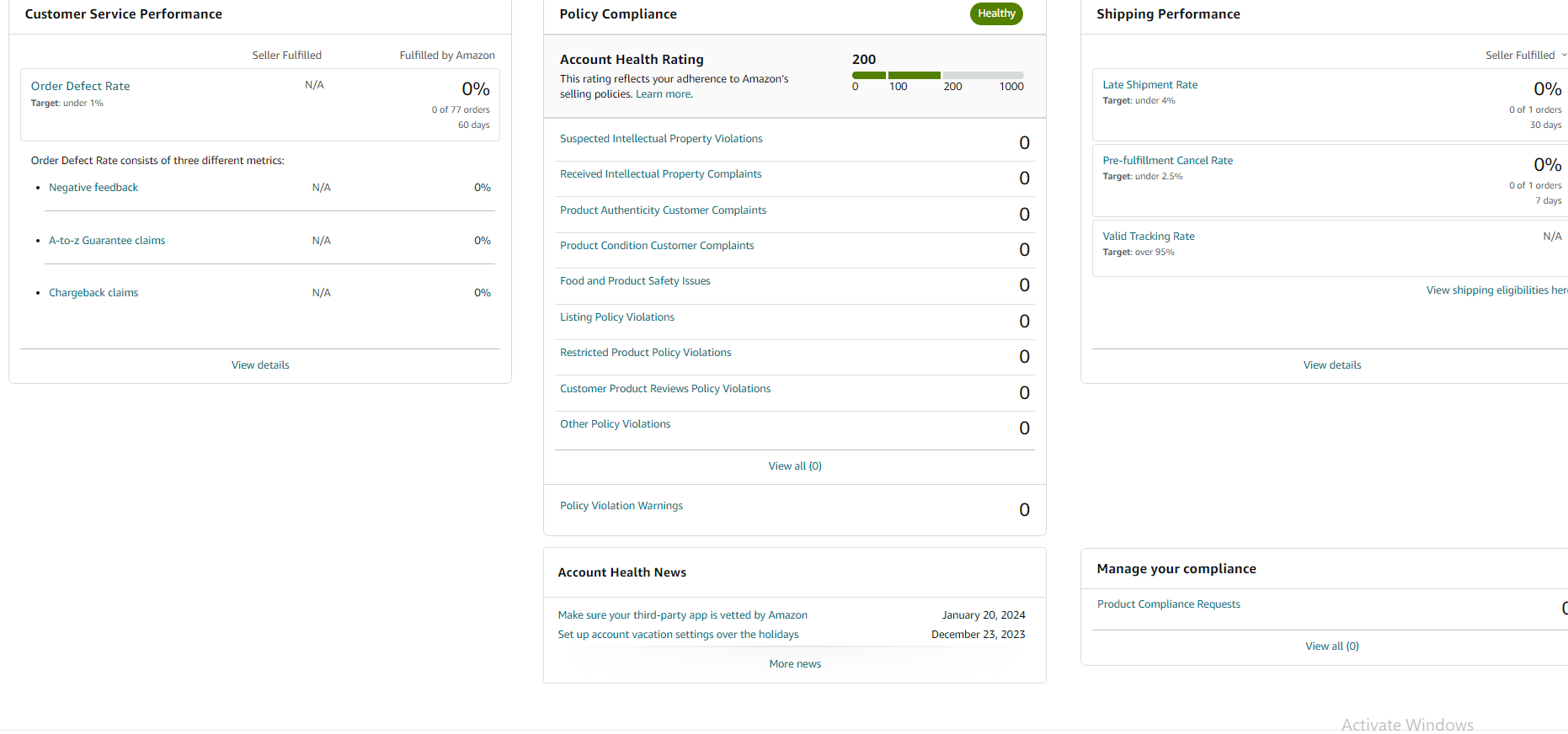View shipping eligibilities here link
Viewport: 1568px width, 734px height.
pos(1496,290)
